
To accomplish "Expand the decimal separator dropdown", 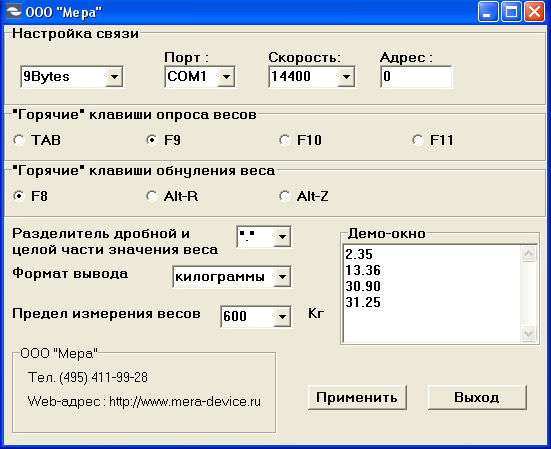I will coord(282,237).
